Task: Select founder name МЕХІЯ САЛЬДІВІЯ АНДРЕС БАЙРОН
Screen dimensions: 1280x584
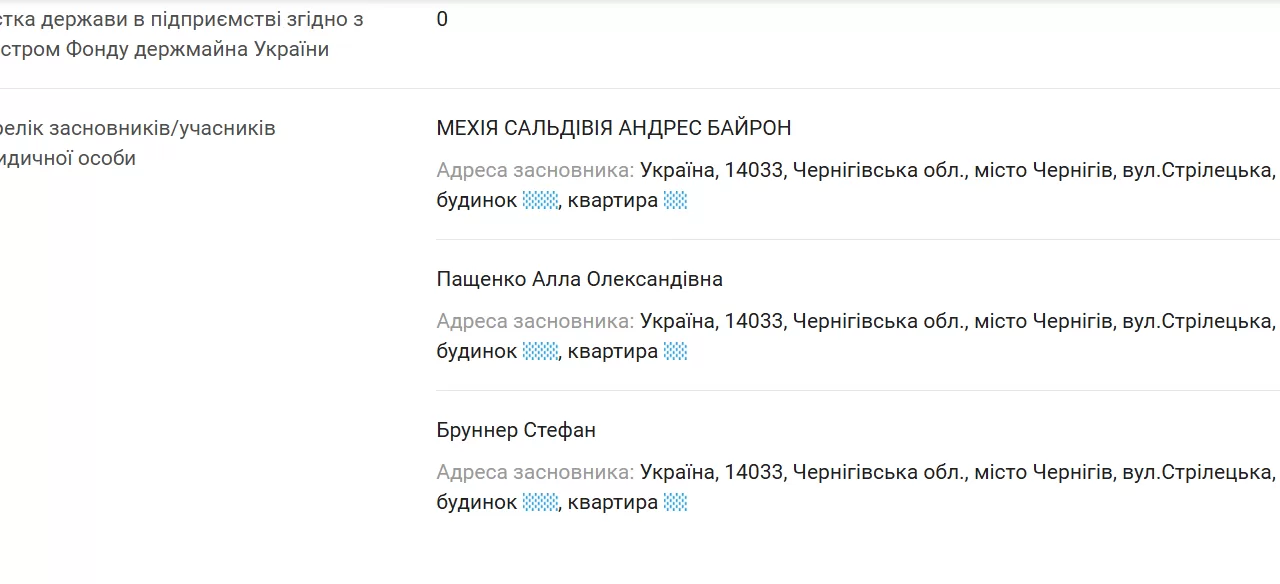Action: (x=613, y=128)
